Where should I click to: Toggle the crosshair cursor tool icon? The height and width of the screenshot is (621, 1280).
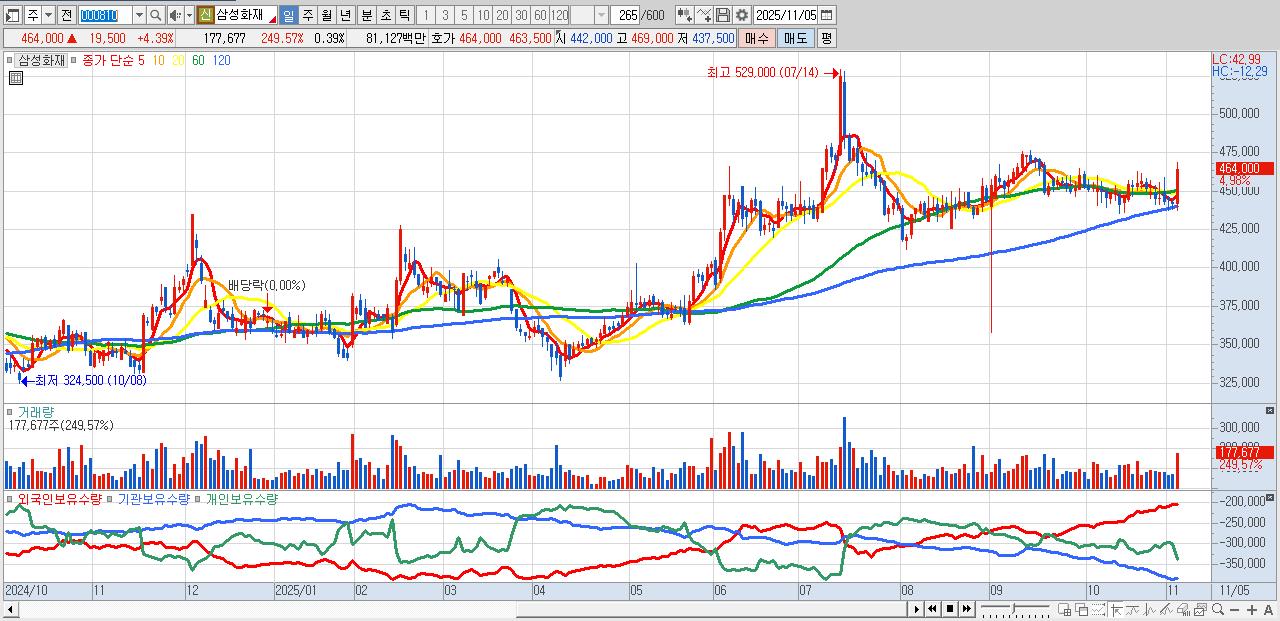(1116, 609)
